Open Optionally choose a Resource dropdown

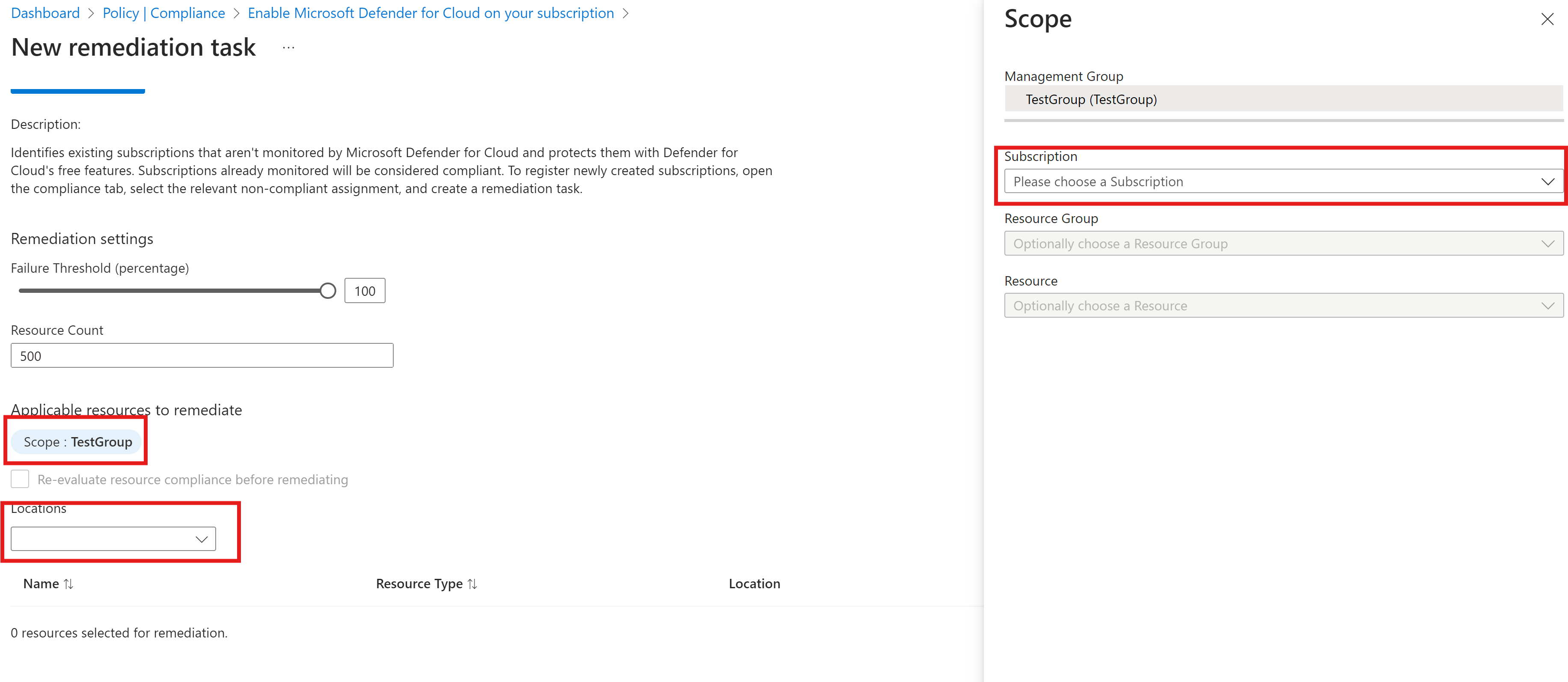(1272, 306)
